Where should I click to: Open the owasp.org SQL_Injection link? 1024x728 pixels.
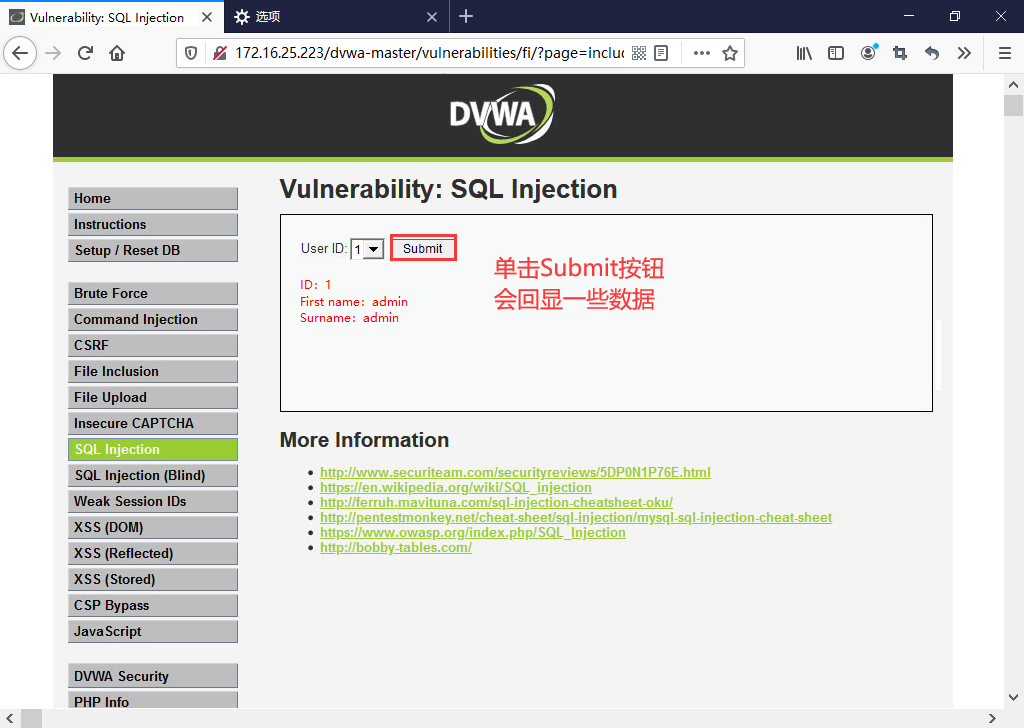(473, 532)
